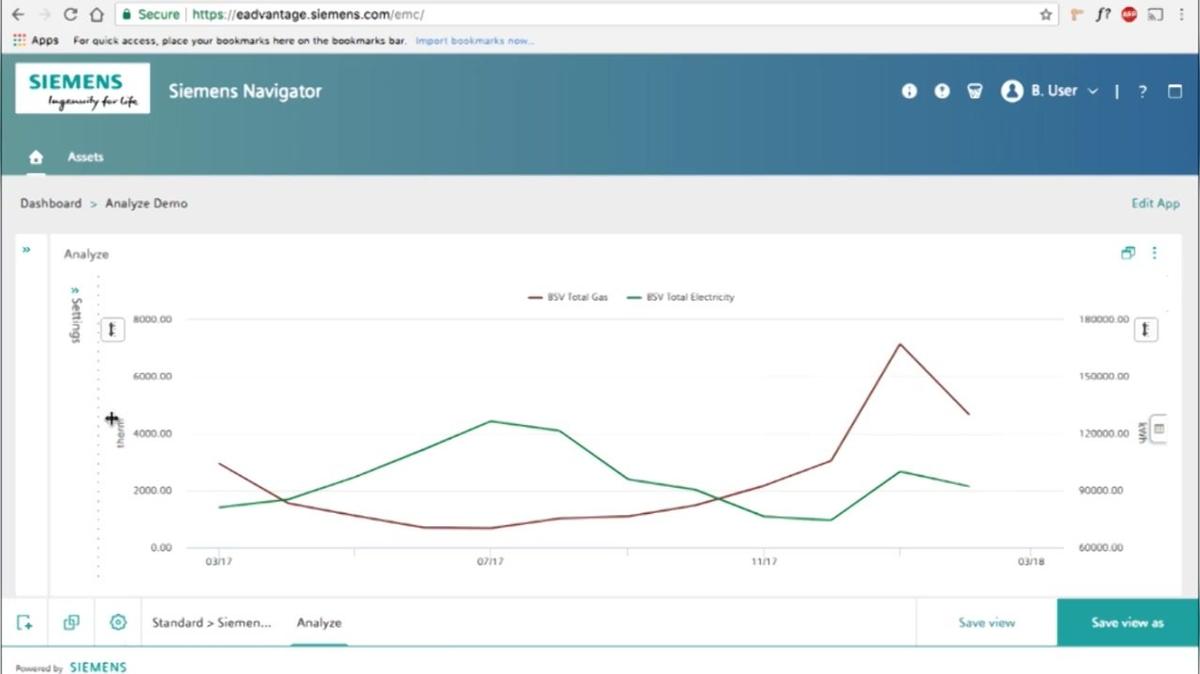The width and height of the screenshot is (1200, 674).
Task: Open the alerts exclamation icon
Action: 942,91
